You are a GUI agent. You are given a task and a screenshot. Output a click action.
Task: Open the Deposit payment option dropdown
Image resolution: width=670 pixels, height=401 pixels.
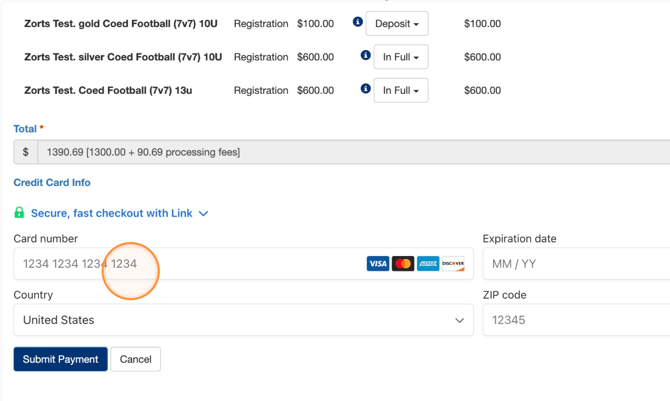tap(397, 24)
